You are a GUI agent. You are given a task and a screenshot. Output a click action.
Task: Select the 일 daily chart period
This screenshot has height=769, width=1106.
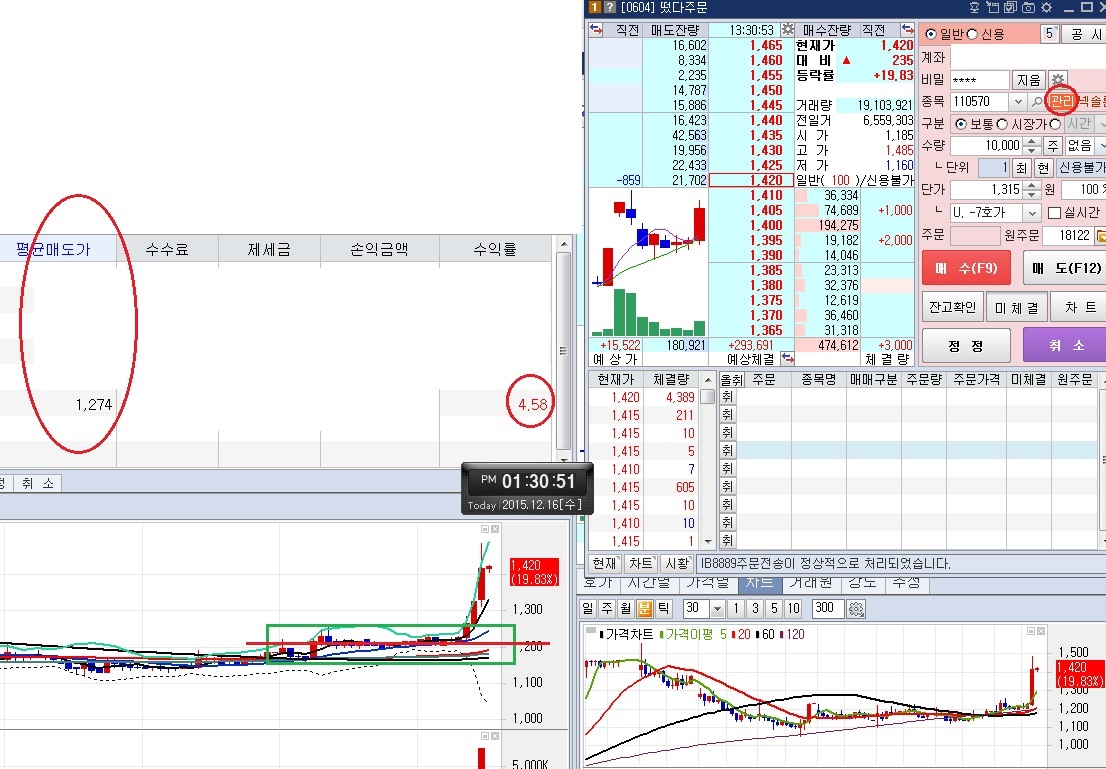click(x=588, y=608)
